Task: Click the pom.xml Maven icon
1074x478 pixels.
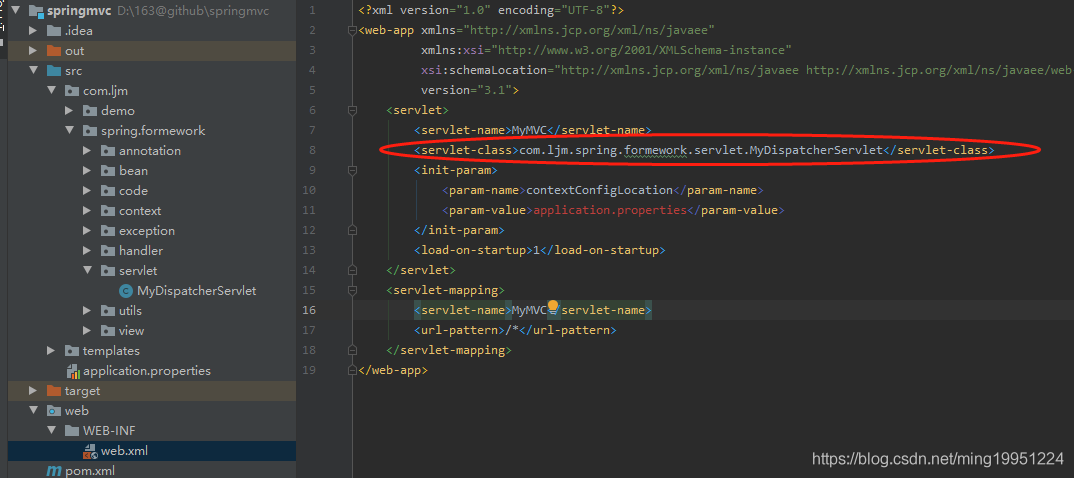Action: tap(53, 471)
